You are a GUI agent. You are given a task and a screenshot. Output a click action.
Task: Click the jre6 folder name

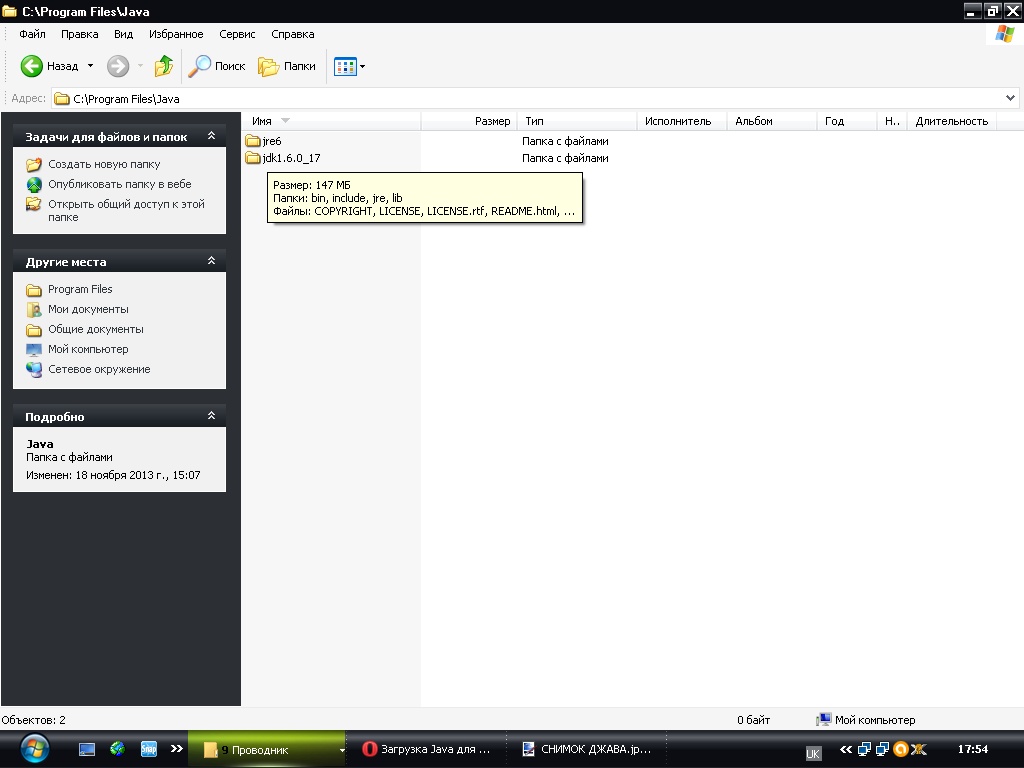click(x=272, y=141)
